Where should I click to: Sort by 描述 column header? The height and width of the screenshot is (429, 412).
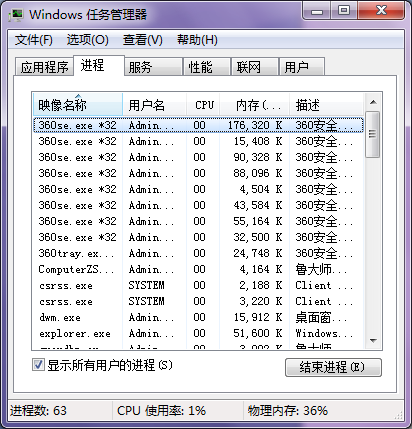[326, 105]
